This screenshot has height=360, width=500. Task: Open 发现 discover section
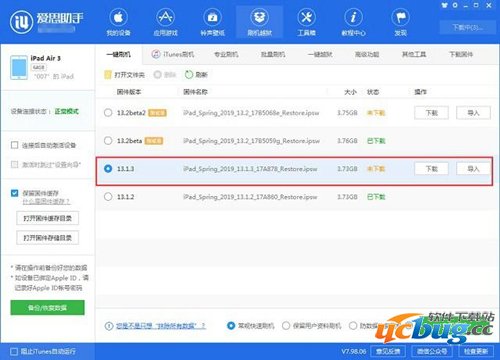pyautogui.click(x=400, y=22)
